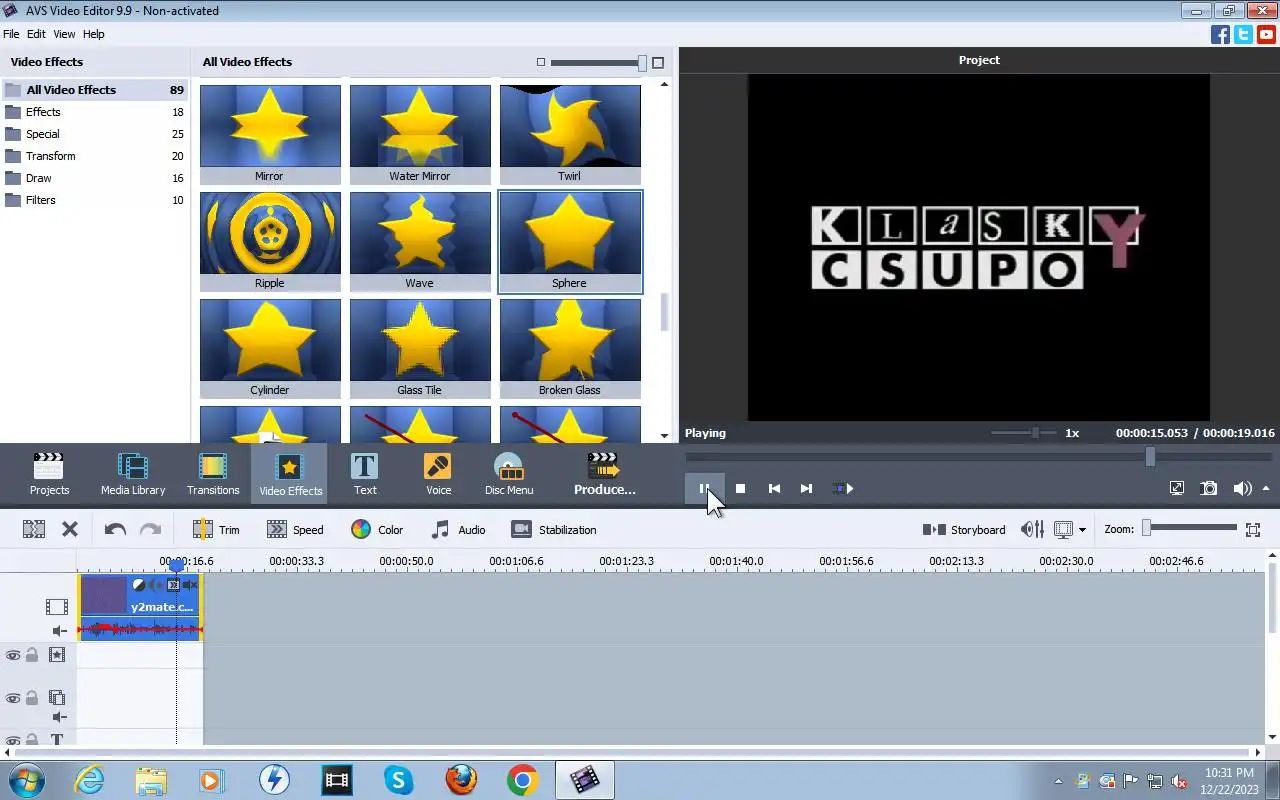
Task: Open the Audio settings
Action: [x=458, y=530]
